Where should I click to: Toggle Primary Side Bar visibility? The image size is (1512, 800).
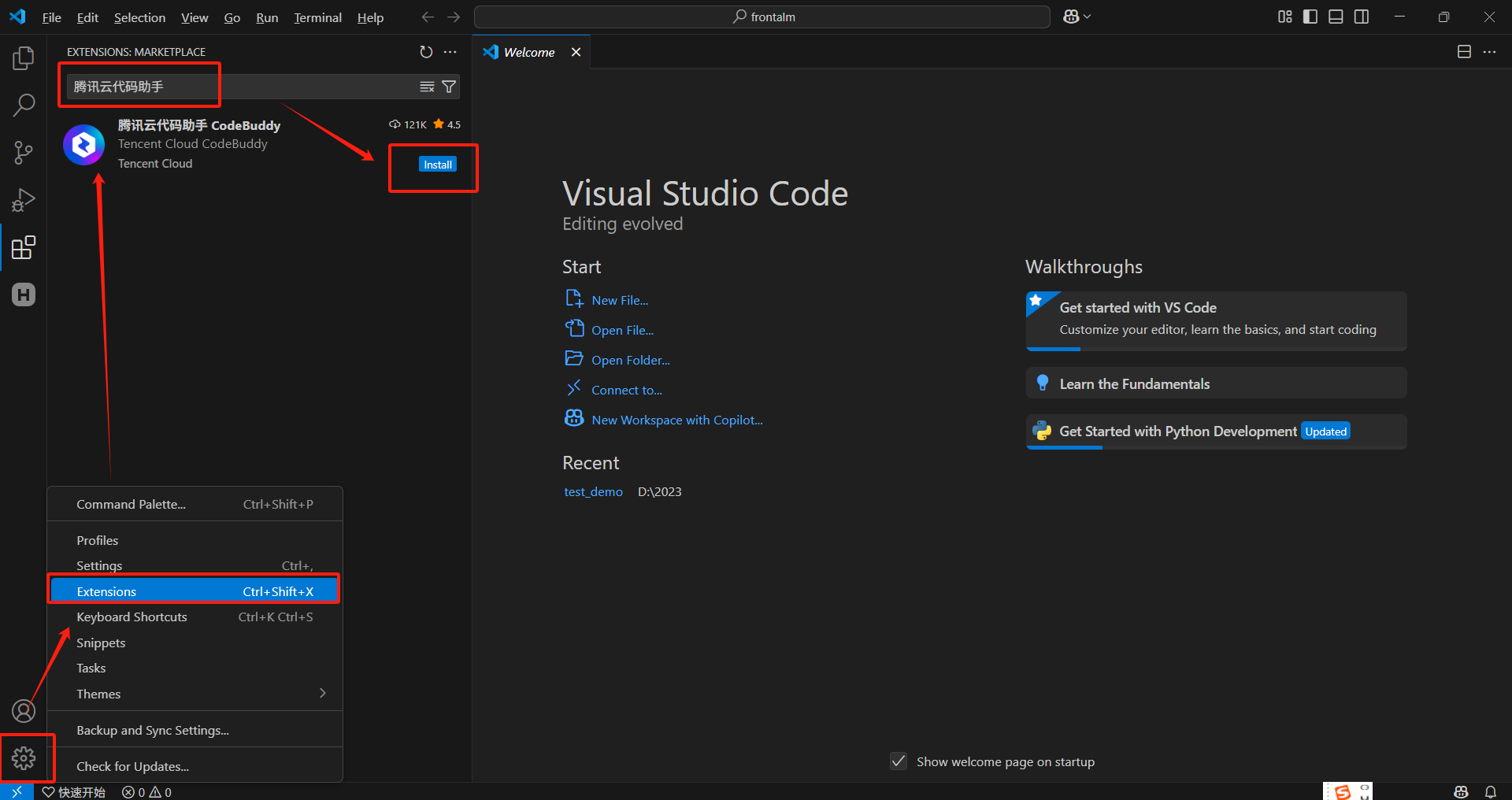1310,17
